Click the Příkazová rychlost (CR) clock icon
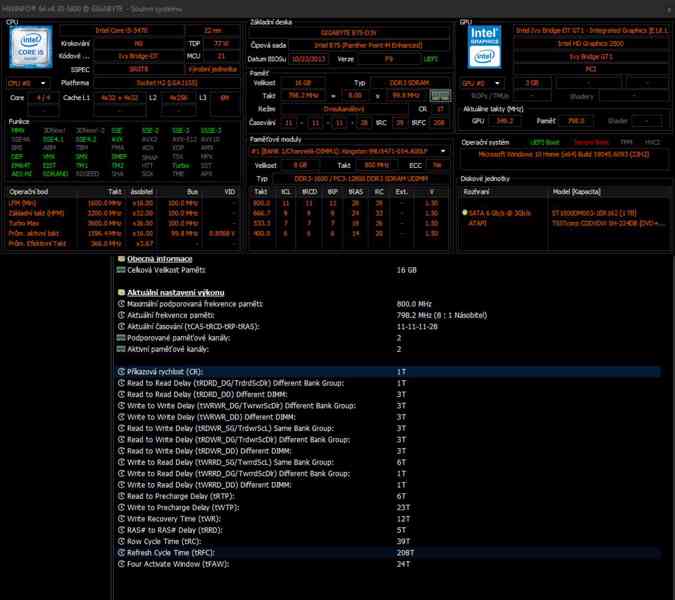The width and height of the screenshot is (675, 600). 122,371
